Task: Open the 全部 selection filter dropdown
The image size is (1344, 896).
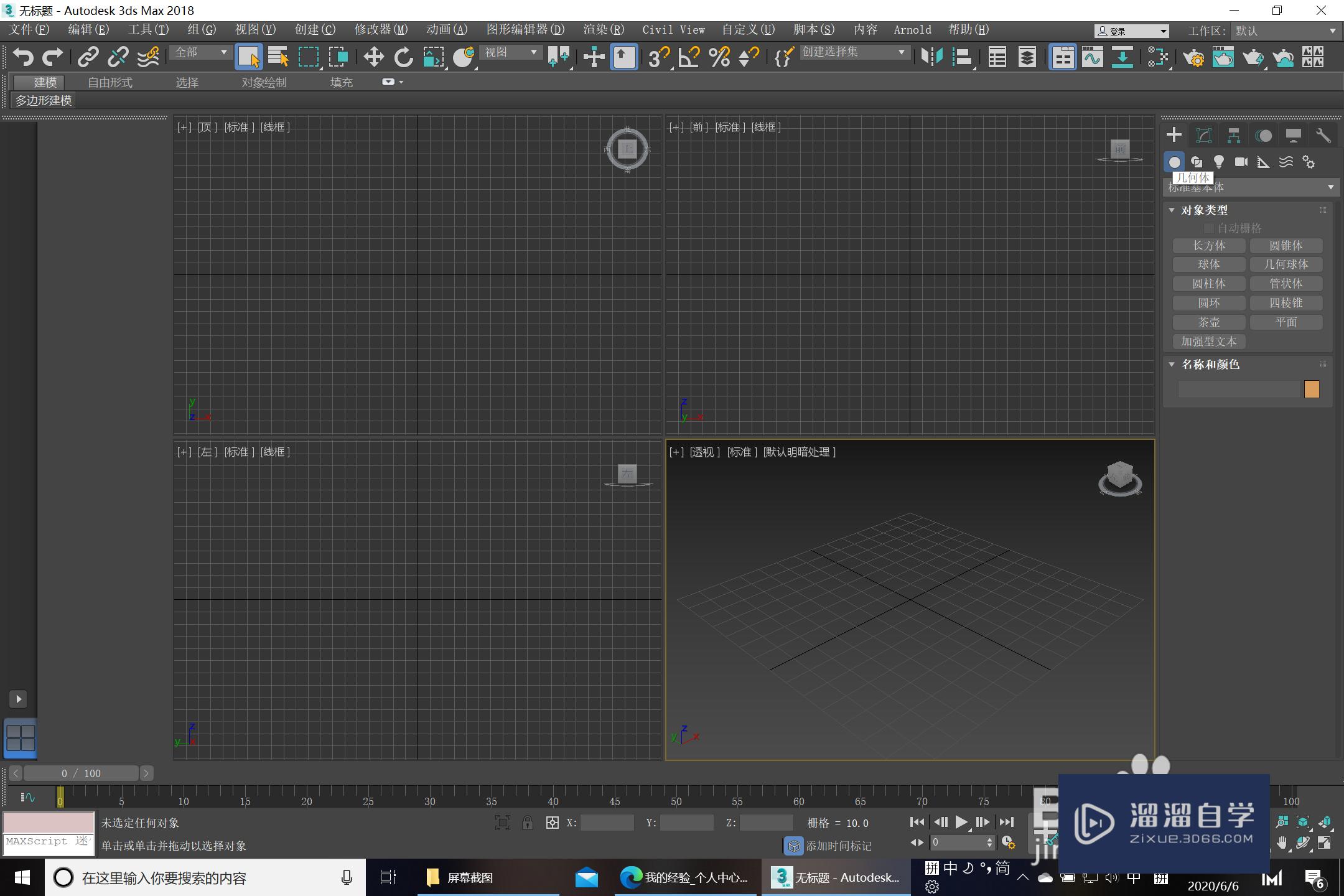Action: point(201,53)
